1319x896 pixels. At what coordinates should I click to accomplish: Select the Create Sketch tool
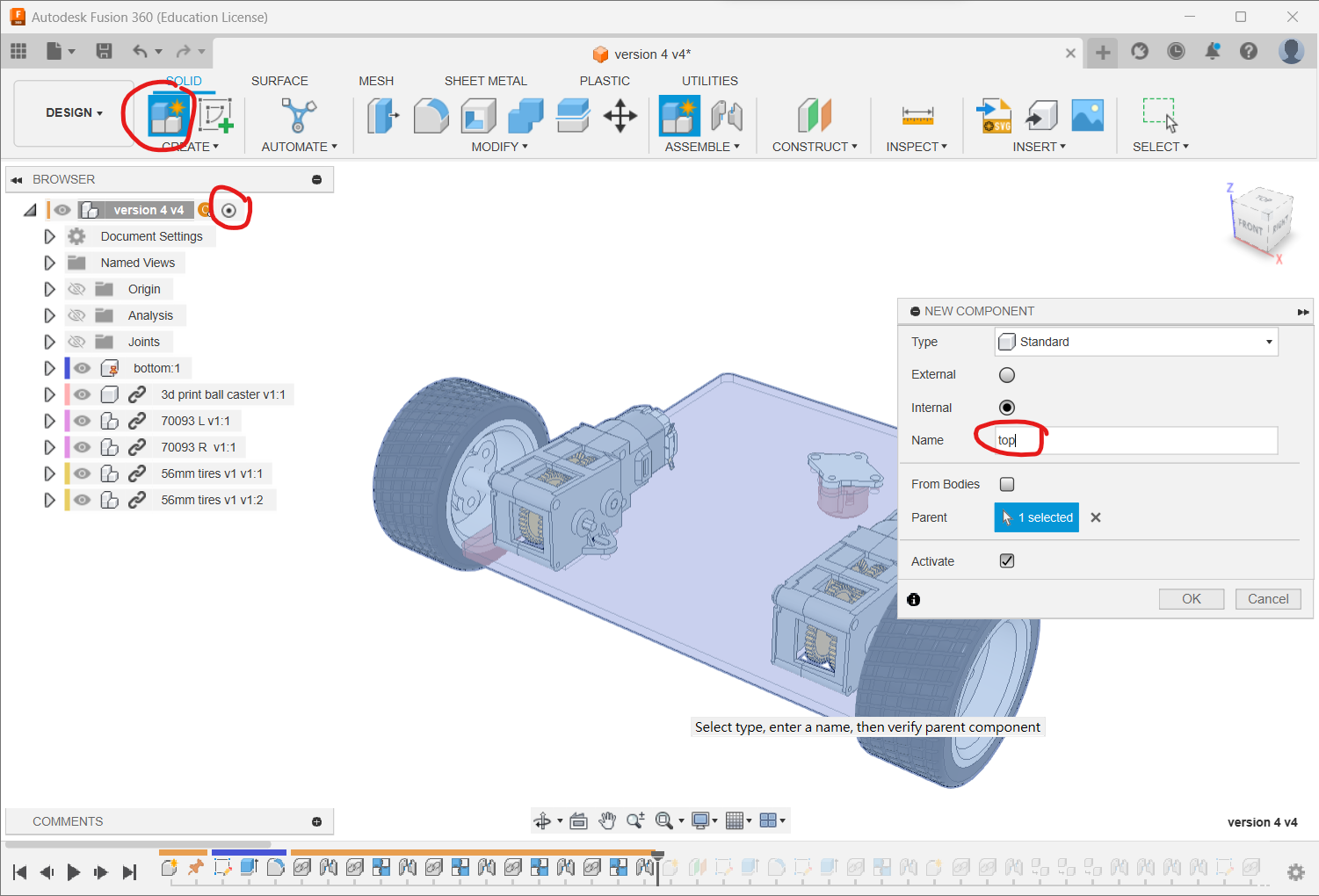point(215,116)
